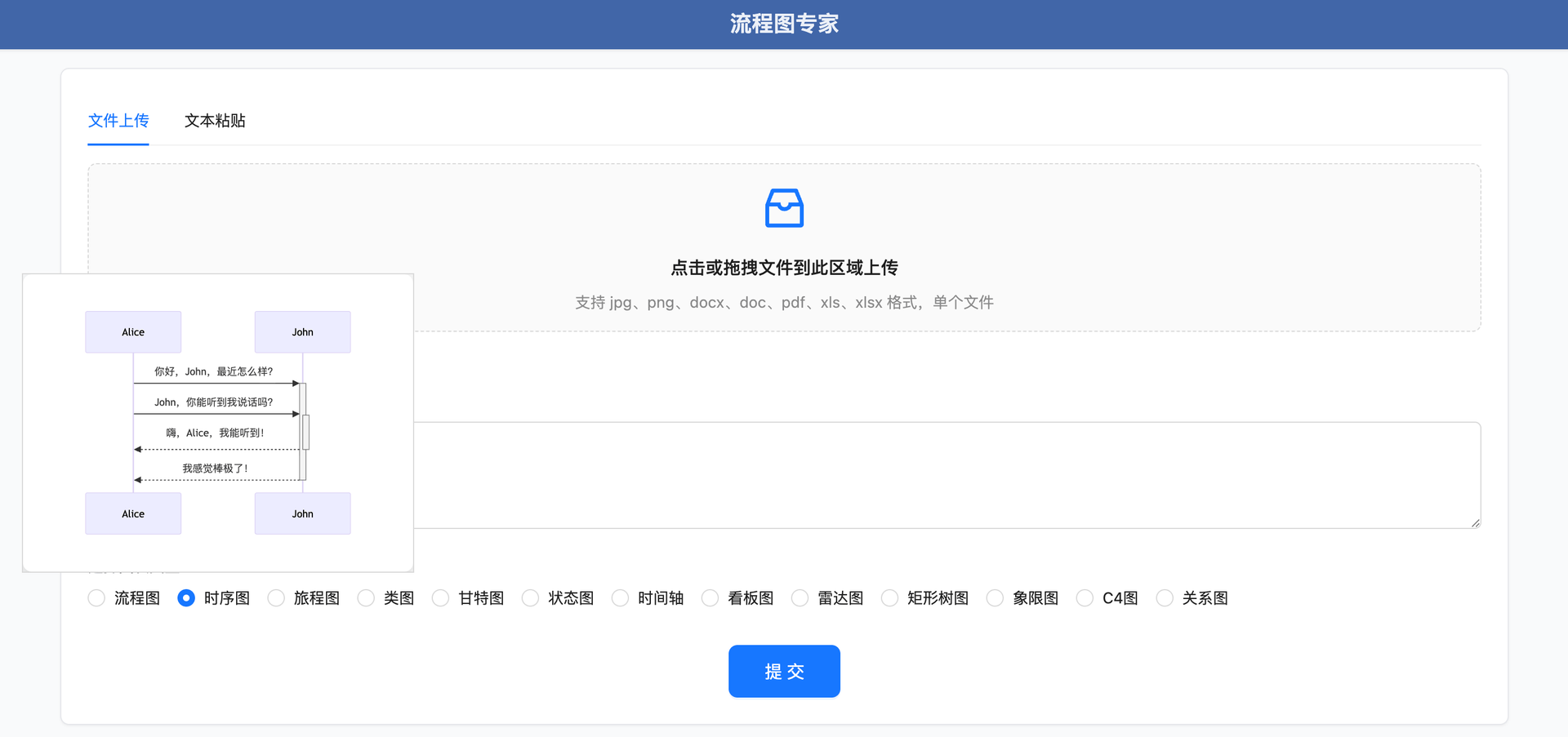Select the 类图 diagram type

point(365,597)
